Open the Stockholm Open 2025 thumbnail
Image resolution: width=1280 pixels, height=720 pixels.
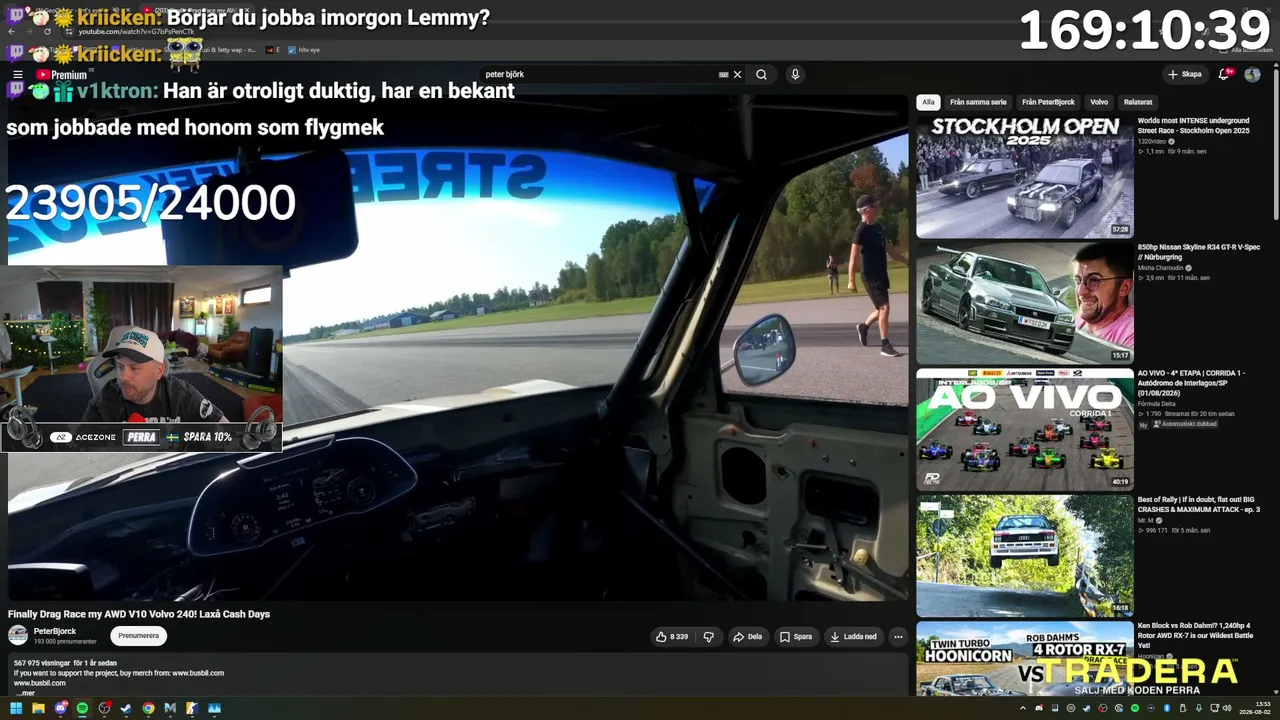tap(1025, 177)
